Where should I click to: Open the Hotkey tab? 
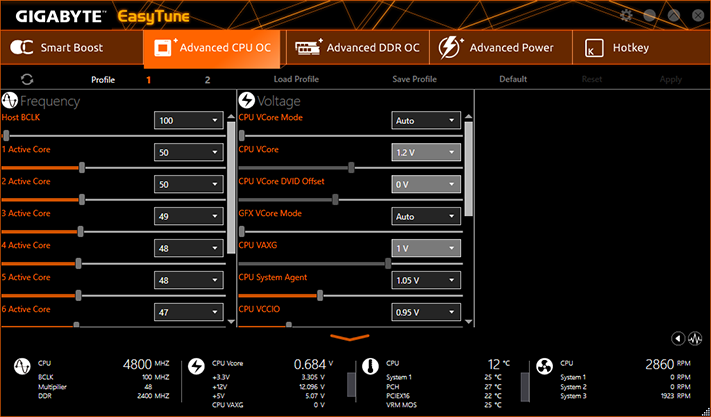tap(642, 48)
